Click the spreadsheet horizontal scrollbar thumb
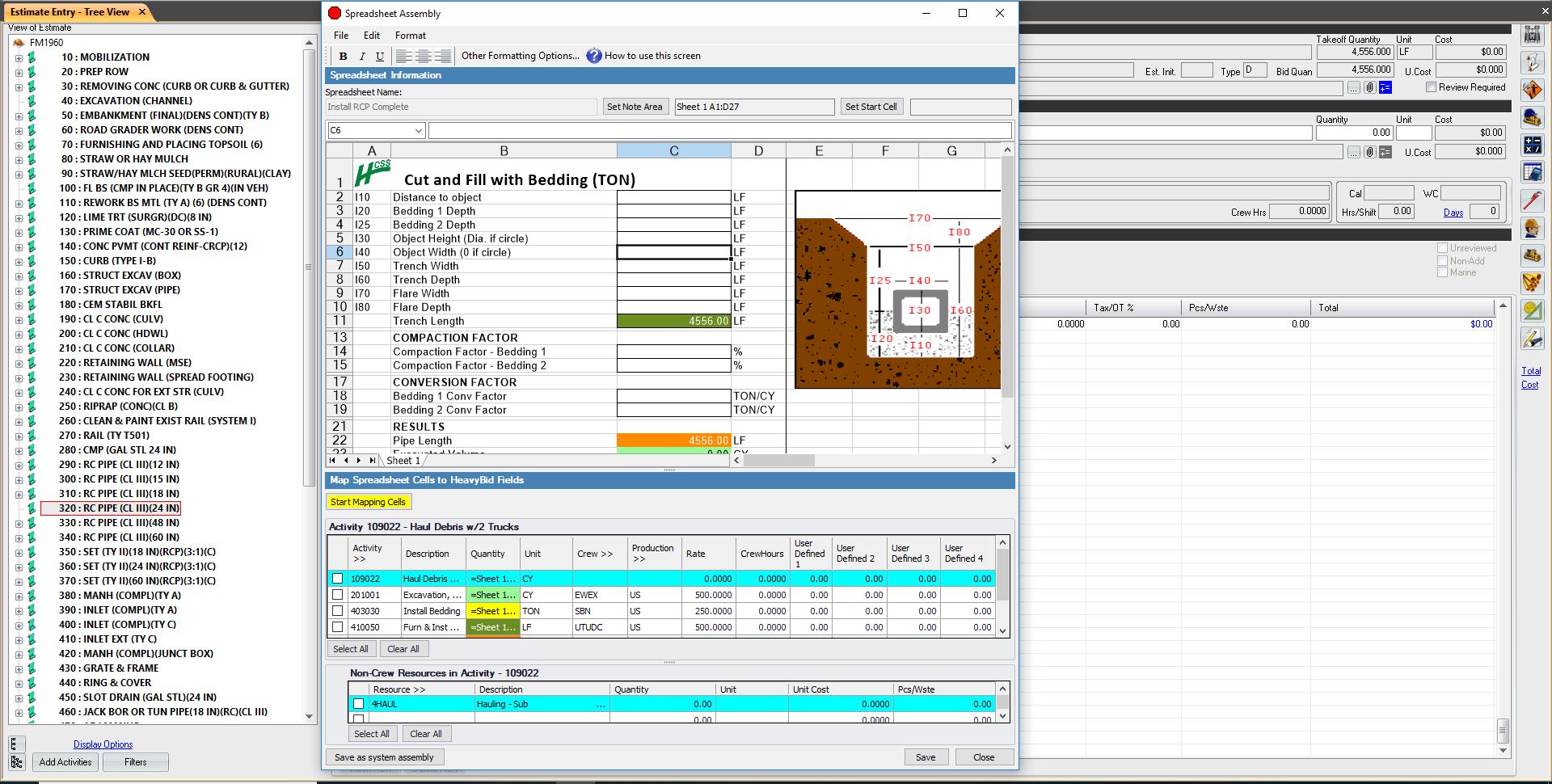This screenshot has width=1552, height=784. [x=779, y=460]
